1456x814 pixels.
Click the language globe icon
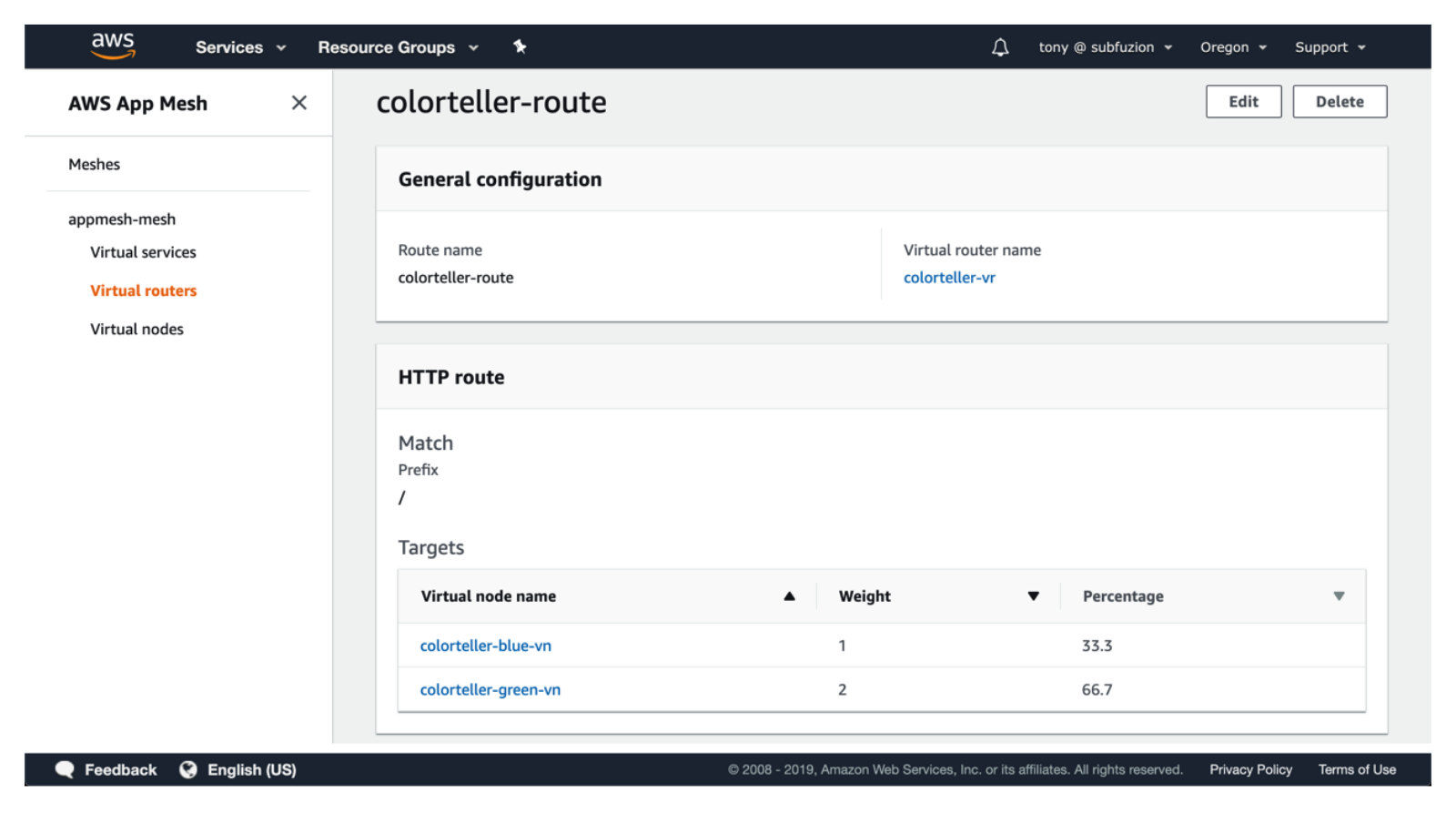pos(188,769)
